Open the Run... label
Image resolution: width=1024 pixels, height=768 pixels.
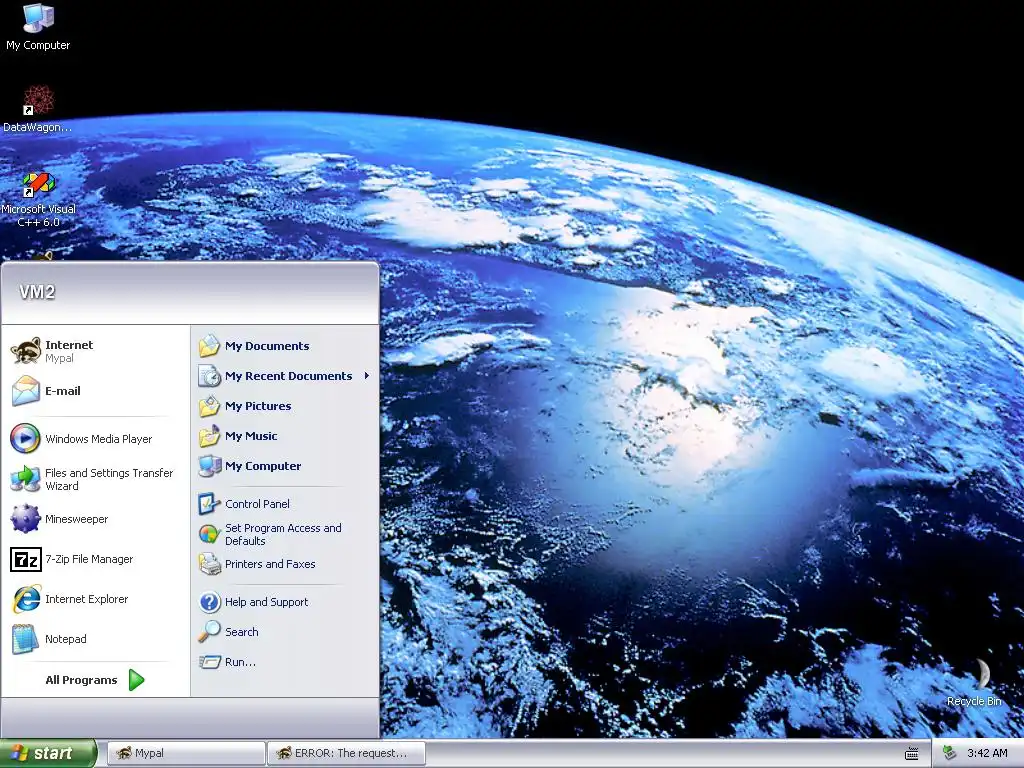(x=240, y=662)
